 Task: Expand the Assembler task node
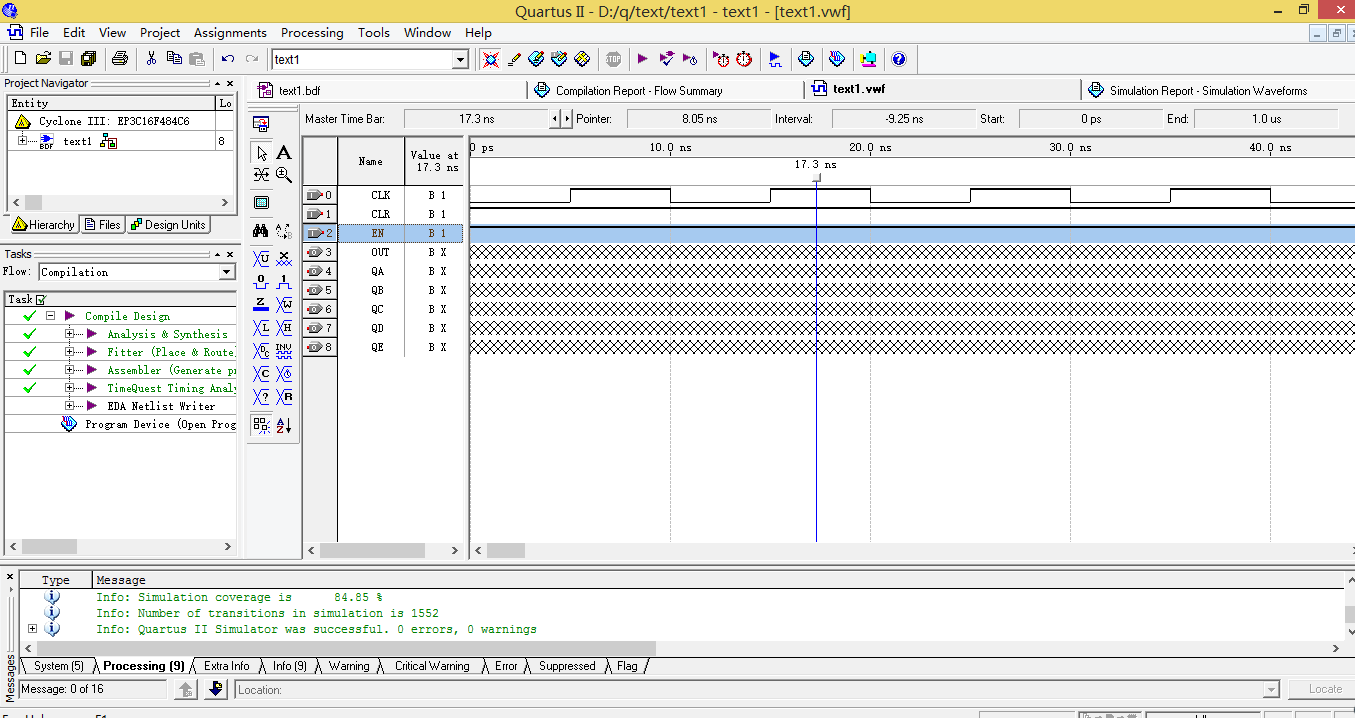pyautogui.click(x=69, y=370)
